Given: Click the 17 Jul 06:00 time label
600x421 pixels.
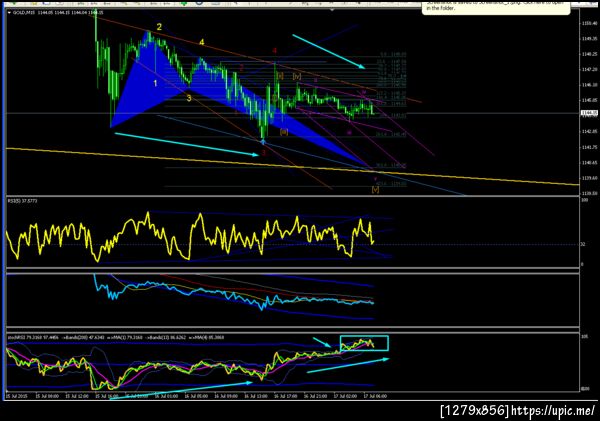Looking at the screenshot, I should click(x=375, y=397).
